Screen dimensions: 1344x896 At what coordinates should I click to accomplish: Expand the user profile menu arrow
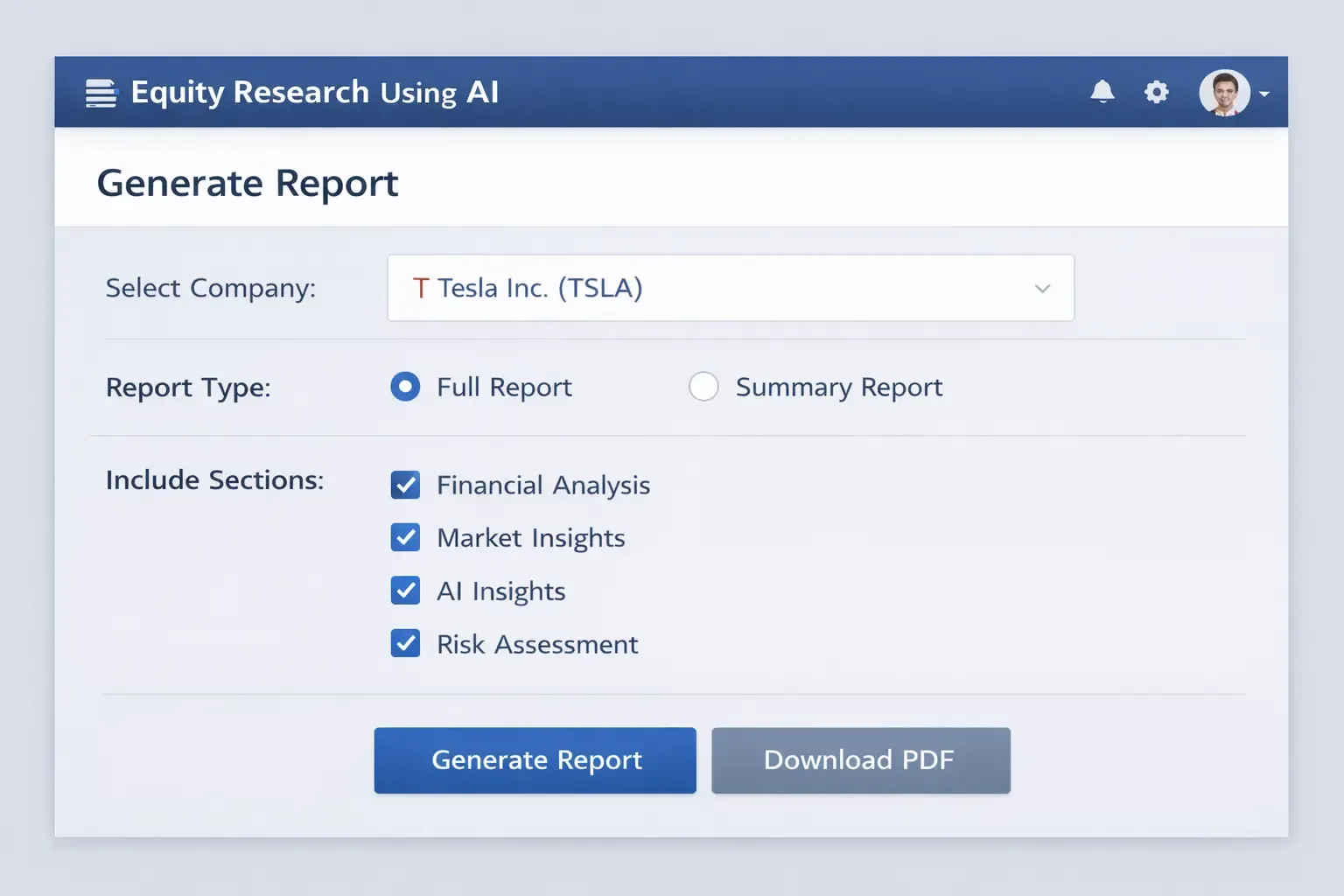click(x=1263, y=94)
